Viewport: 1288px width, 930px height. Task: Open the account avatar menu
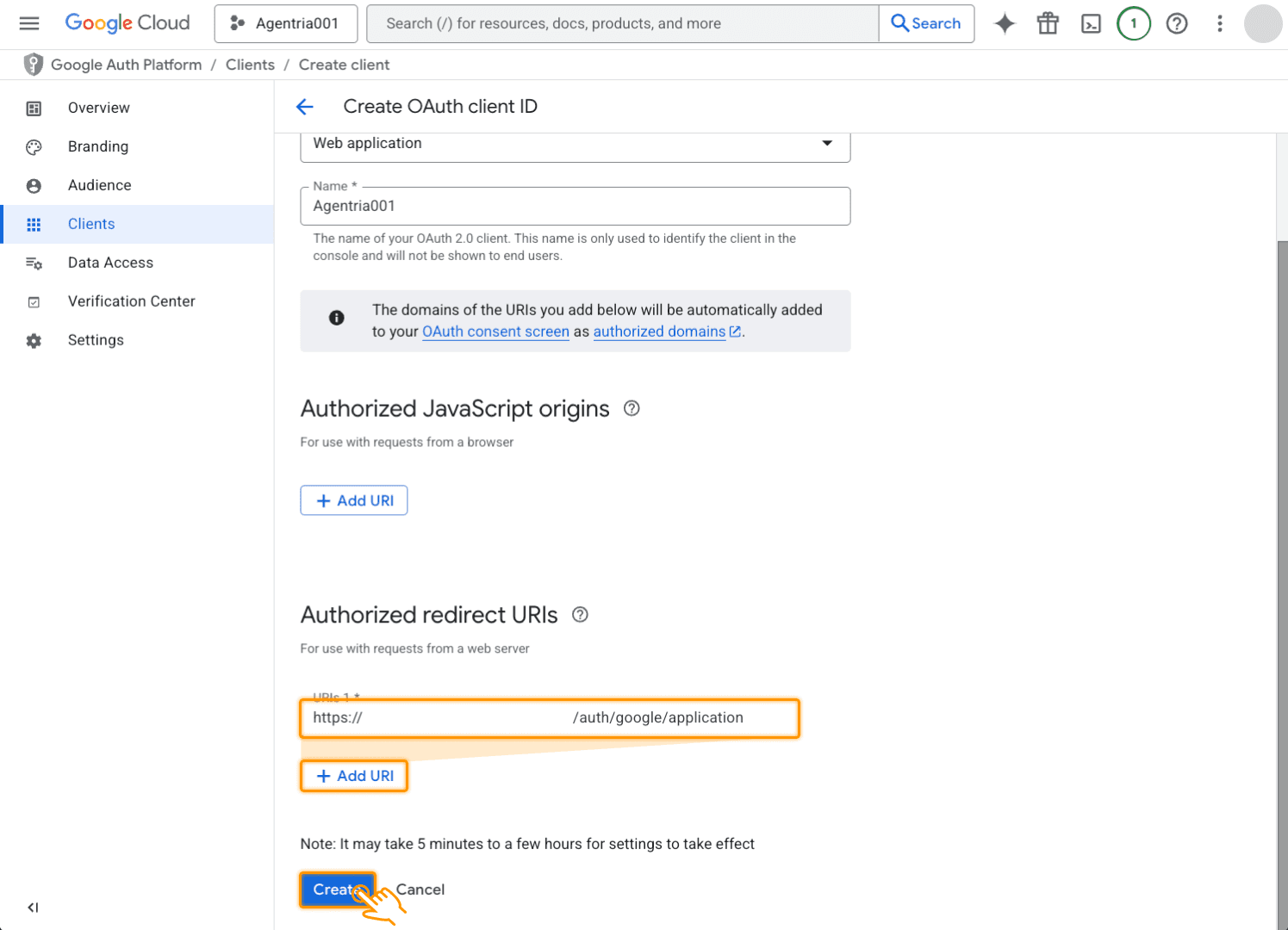1263,23
